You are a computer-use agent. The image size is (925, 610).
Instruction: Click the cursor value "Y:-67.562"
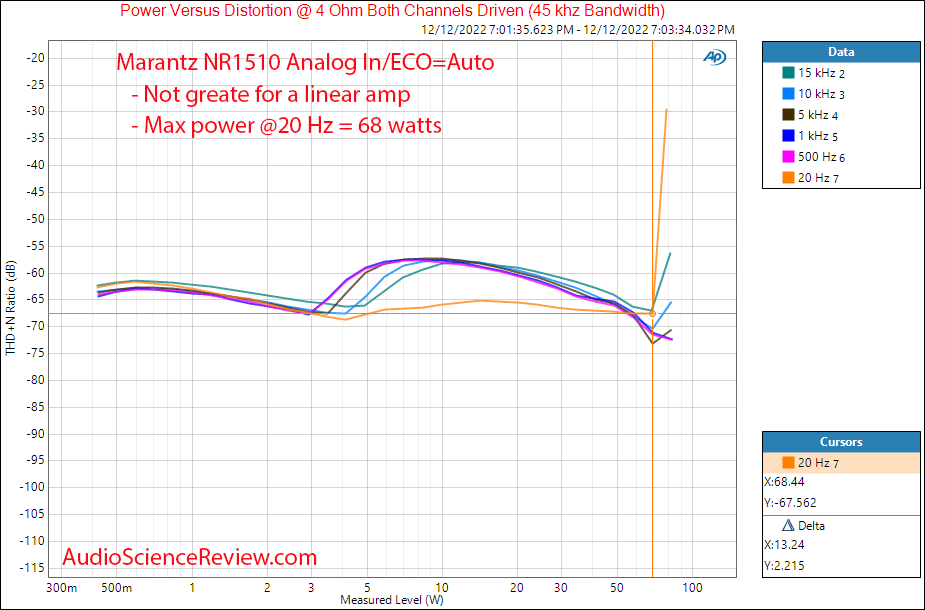(790, 503)
